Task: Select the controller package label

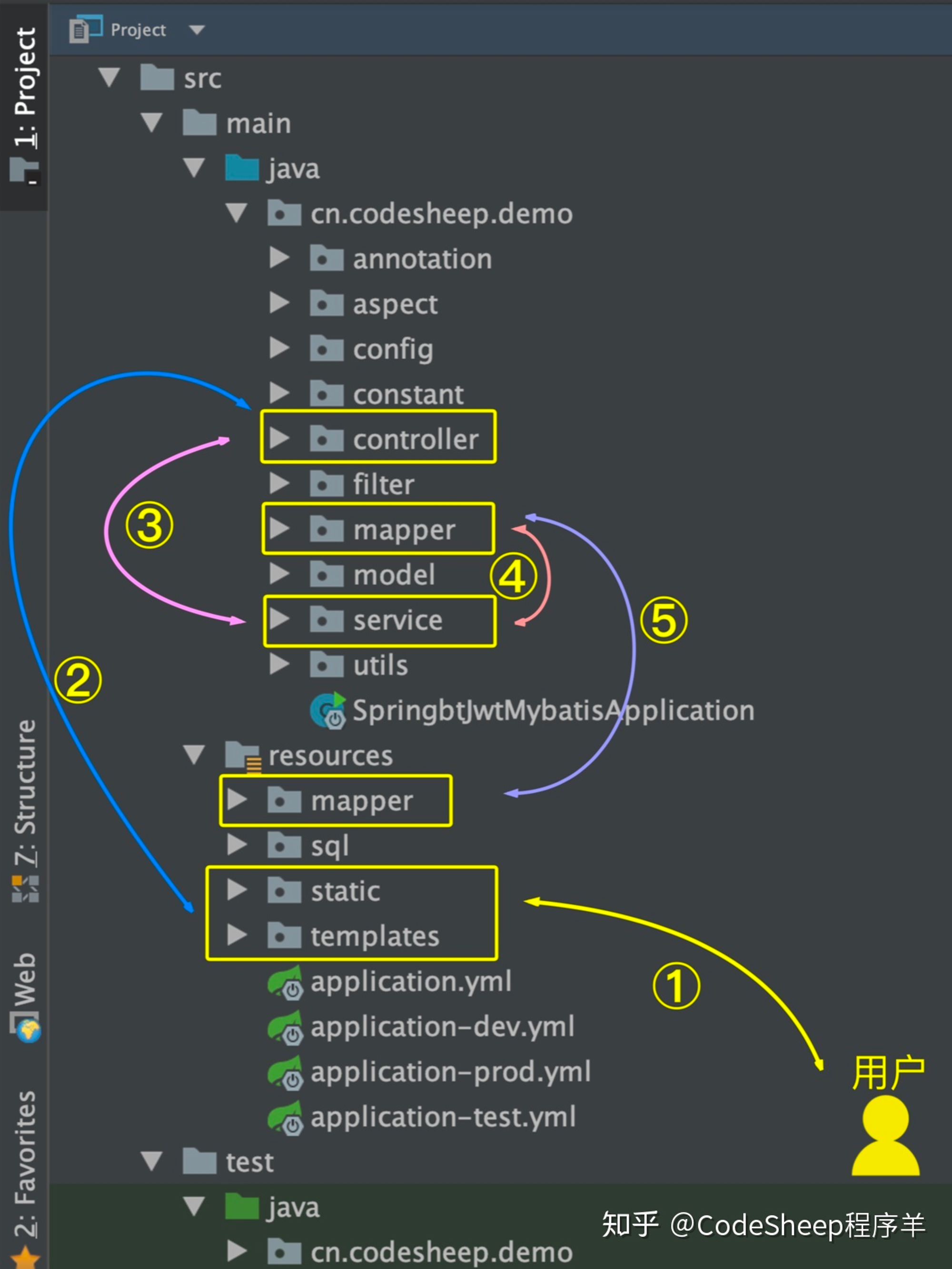Action: [x=416, y=440]
